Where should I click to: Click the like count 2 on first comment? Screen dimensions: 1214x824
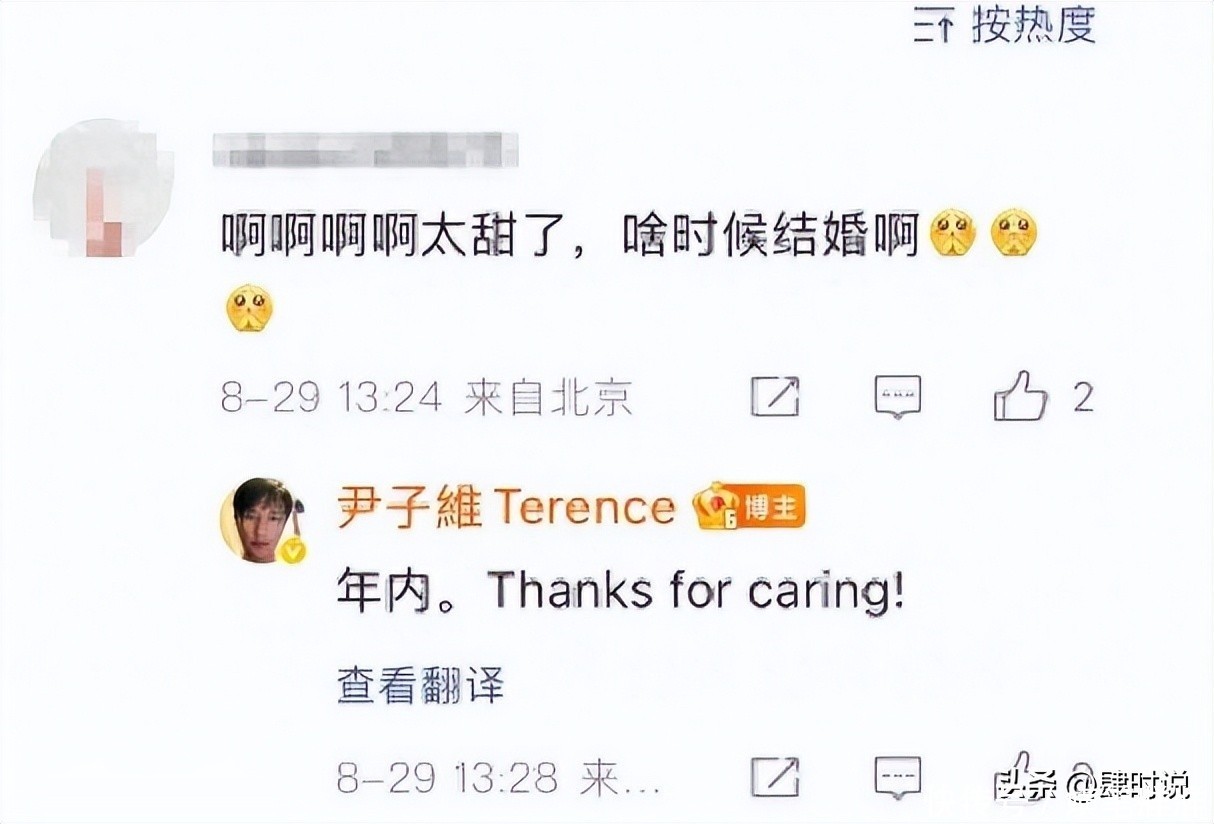[x=1083, y=398]
